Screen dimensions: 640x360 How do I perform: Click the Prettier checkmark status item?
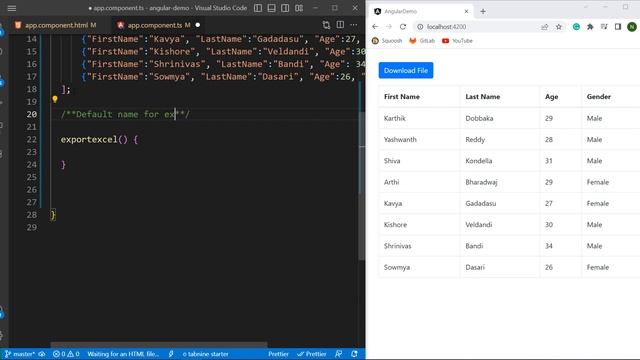click(x=312, y=354)
